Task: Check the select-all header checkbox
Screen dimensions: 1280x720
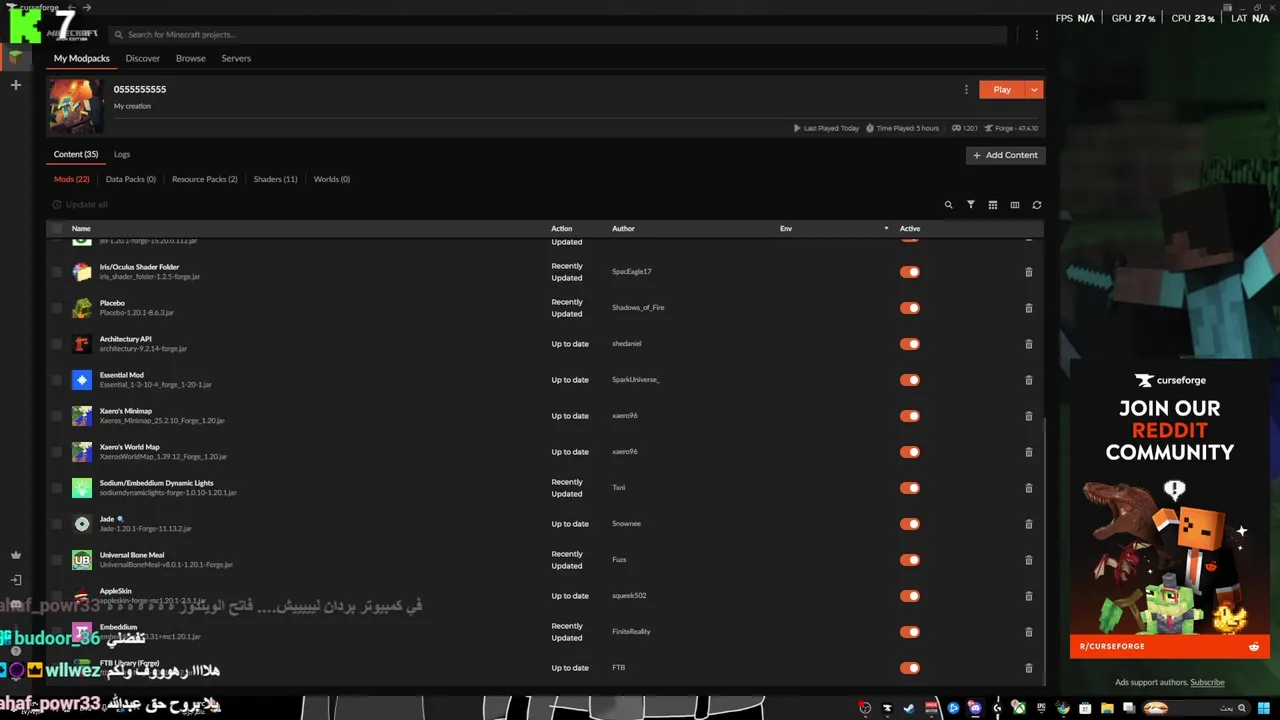Action: (56, 229)
